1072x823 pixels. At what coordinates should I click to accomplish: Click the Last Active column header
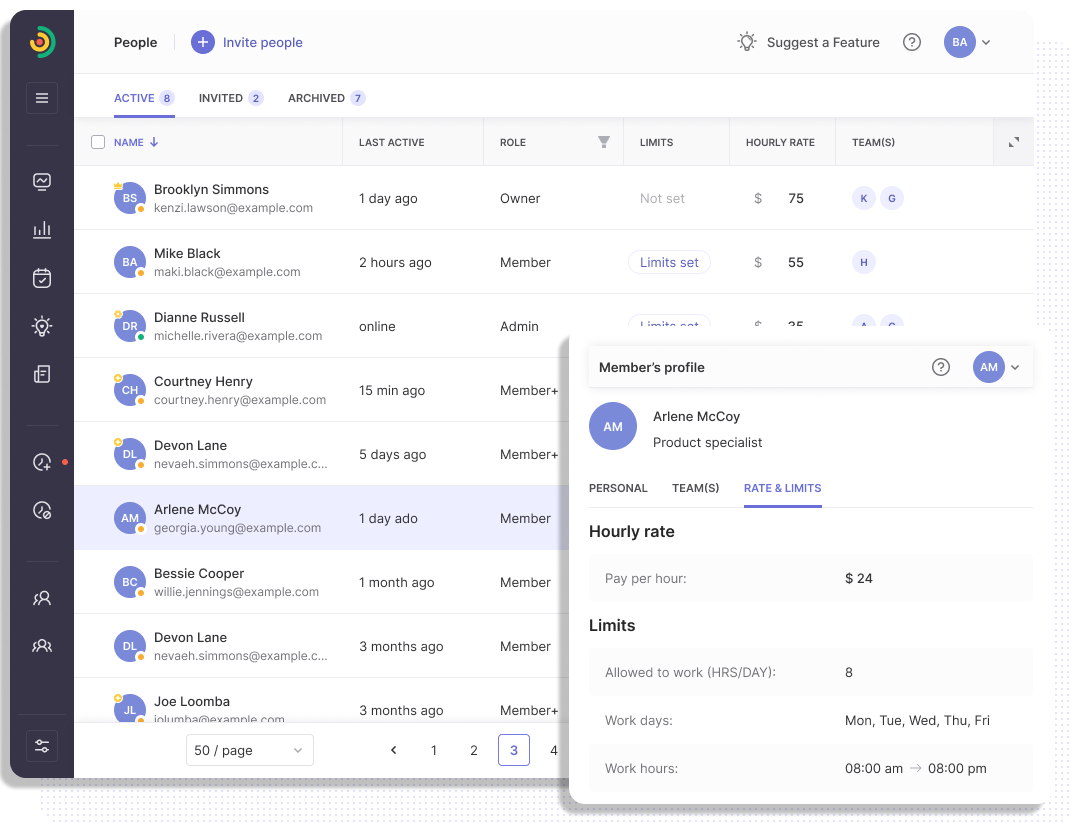tap(392, 142)
